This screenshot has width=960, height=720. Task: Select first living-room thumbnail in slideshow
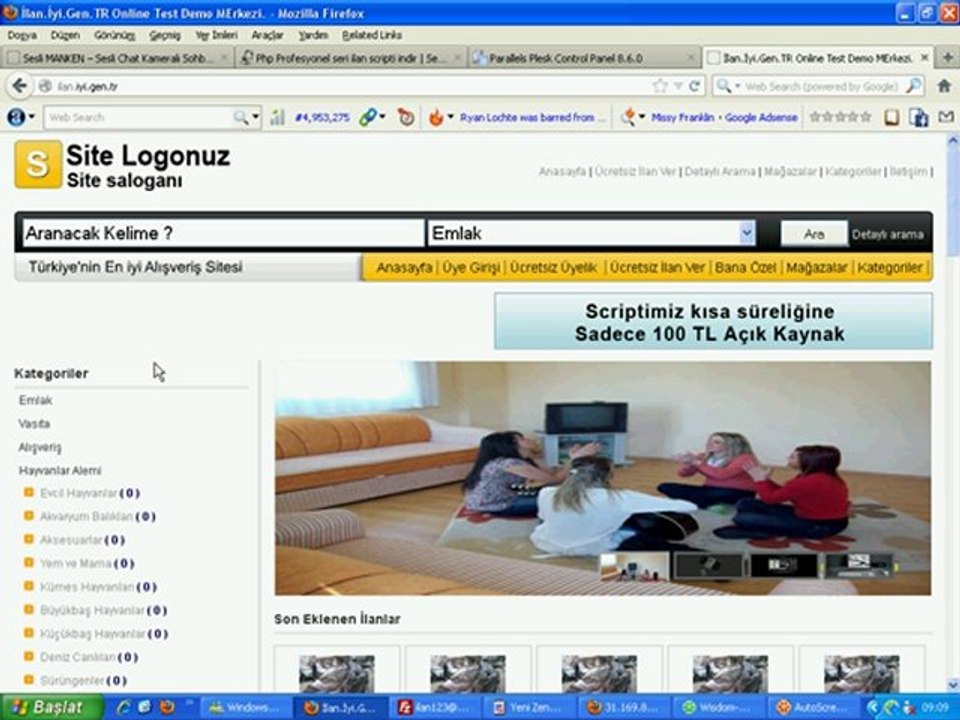634,566
